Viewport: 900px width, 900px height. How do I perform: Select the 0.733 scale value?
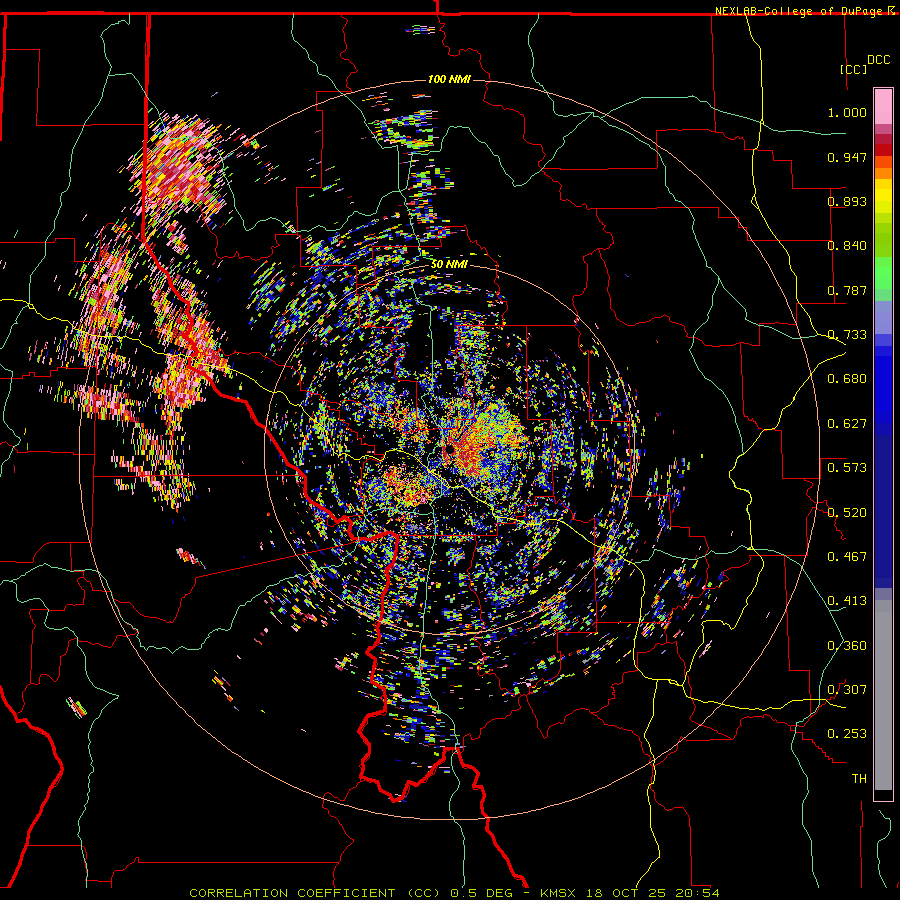click(847, 335)
